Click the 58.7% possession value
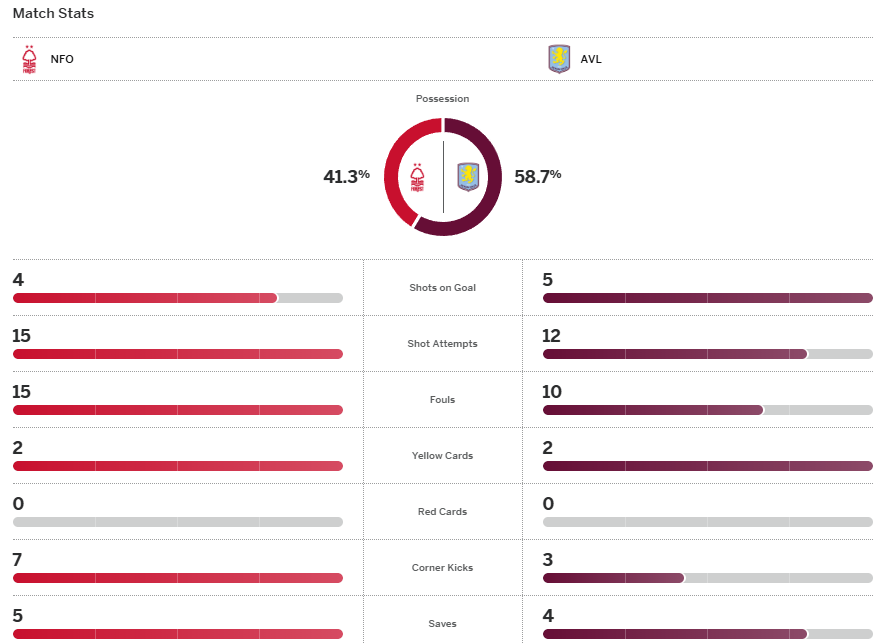 pyautogui.click(x=537, y=177)
